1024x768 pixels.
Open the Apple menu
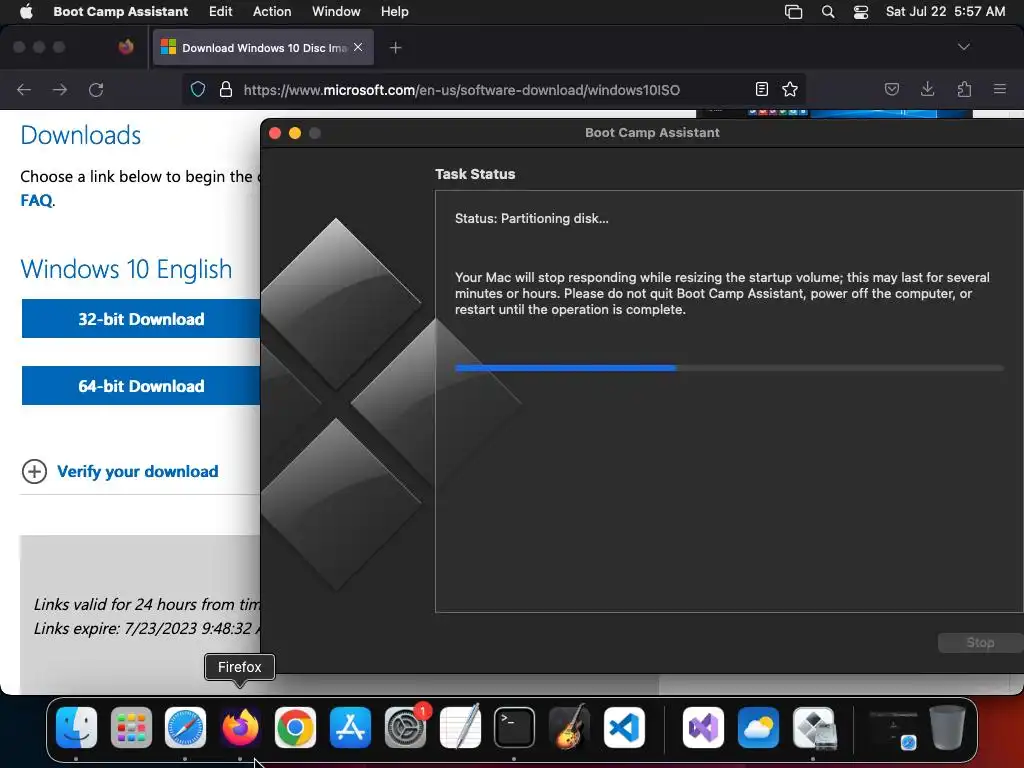[26, 11]
